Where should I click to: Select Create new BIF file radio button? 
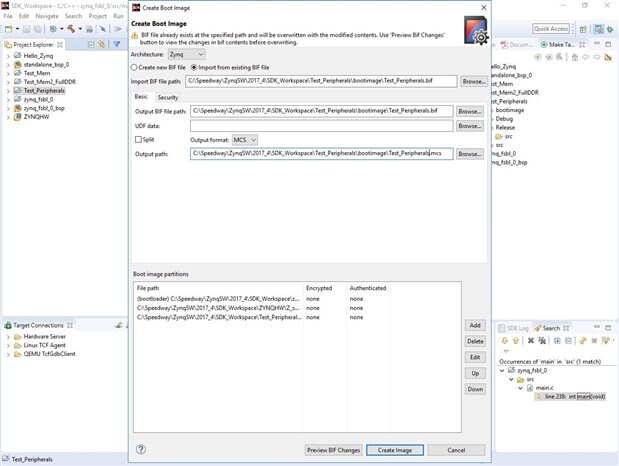pyautogui.click(x=134, y=68)
